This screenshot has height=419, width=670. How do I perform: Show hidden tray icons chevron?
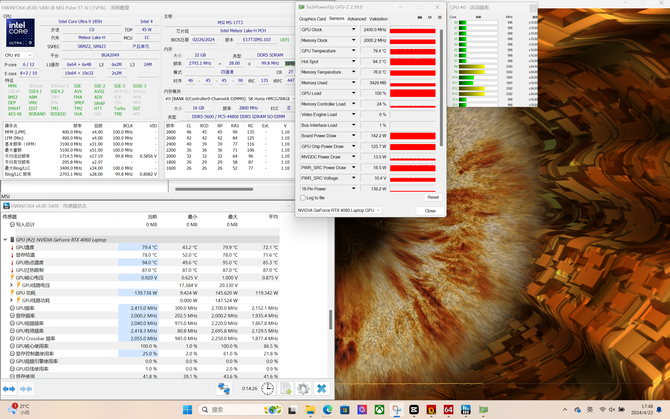pyautogui.click(x=565, y=410)
